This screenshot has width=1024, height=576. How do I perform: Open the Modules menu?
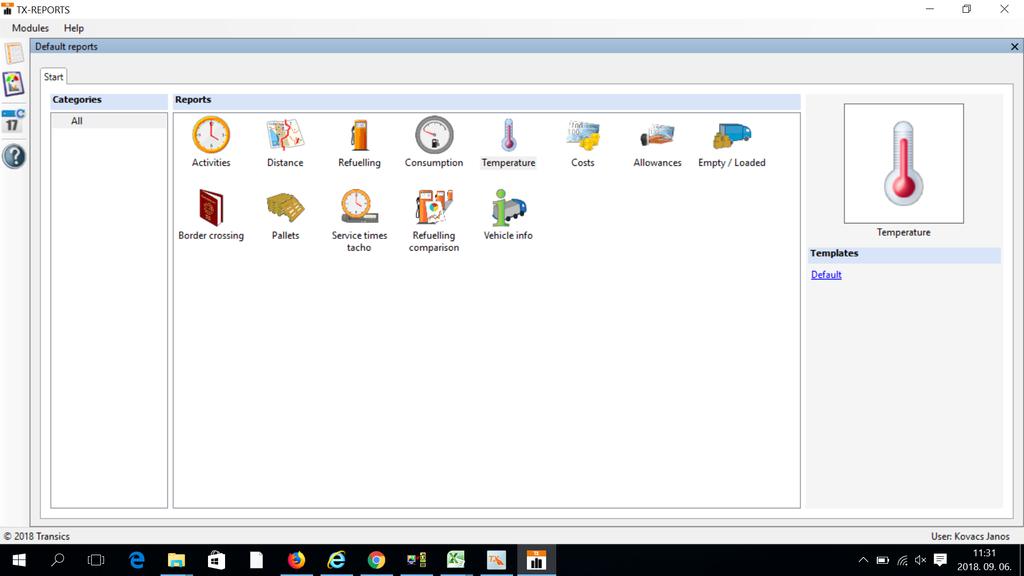click(x=30, y=28)
